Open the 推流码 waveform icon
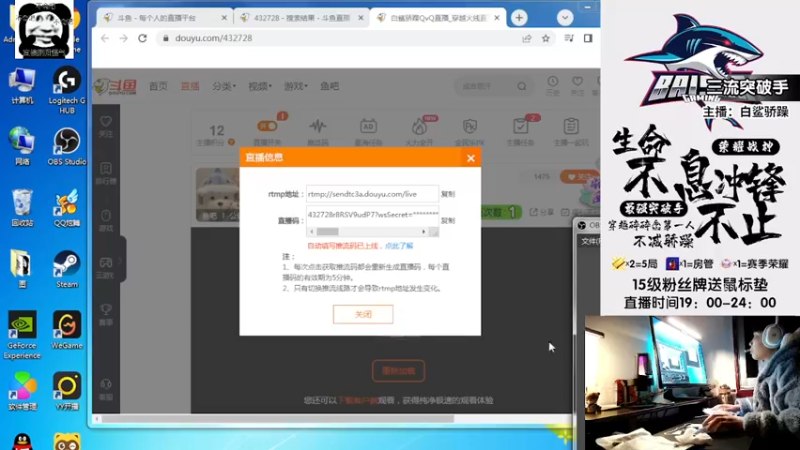 [317, 132]
